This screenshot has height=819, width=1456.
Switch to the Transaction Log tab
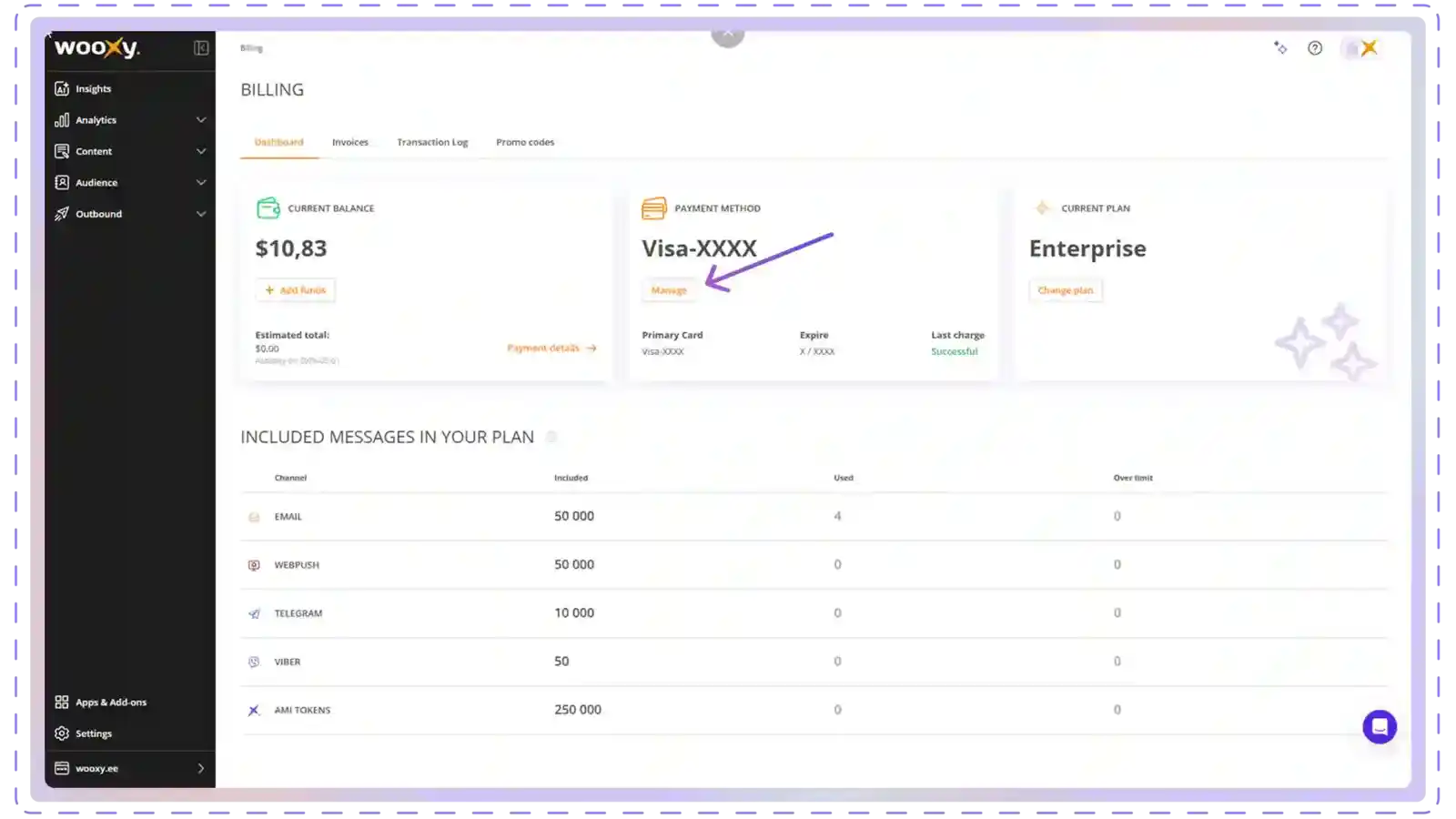tap(432, 143)
